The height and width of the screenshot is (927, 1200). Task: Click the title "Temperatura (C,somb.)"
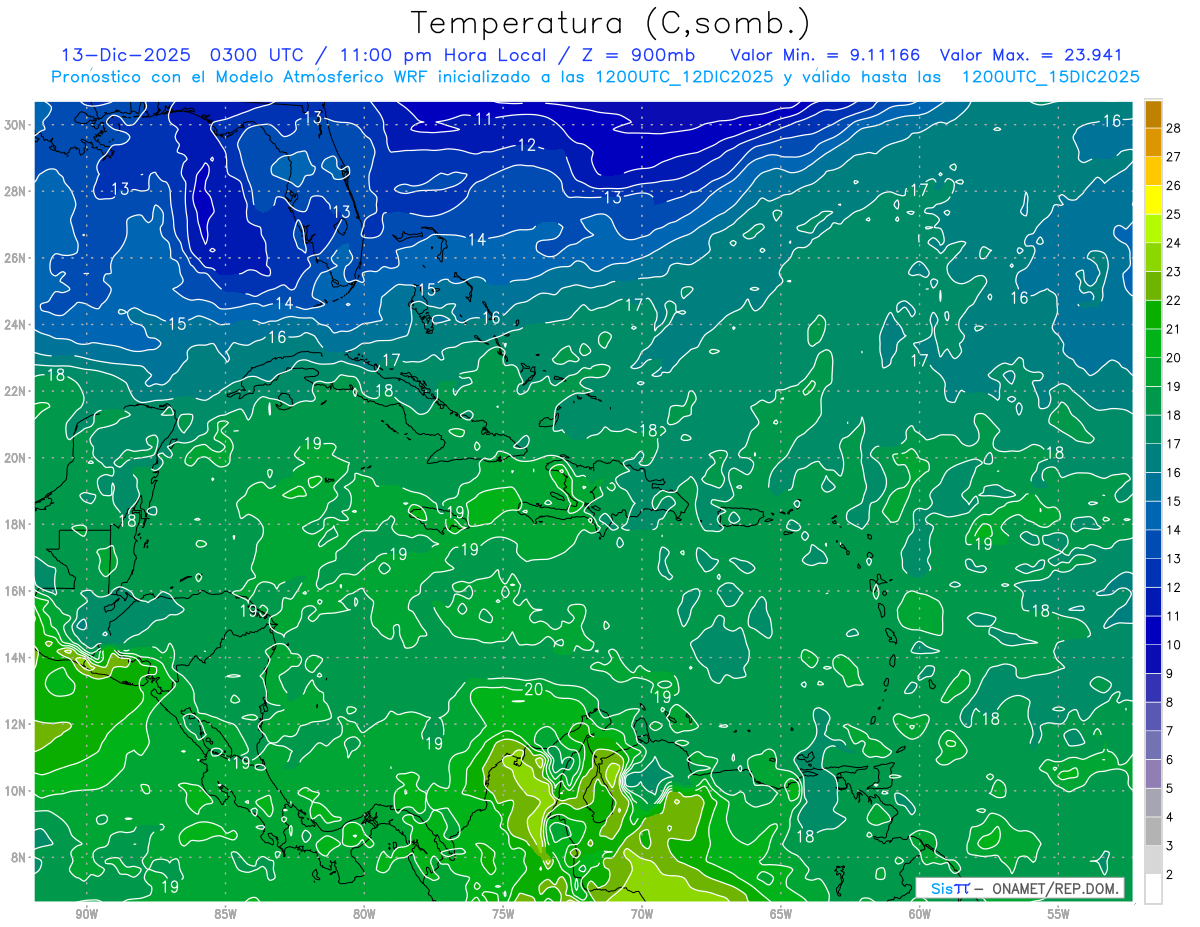(610, 23)
